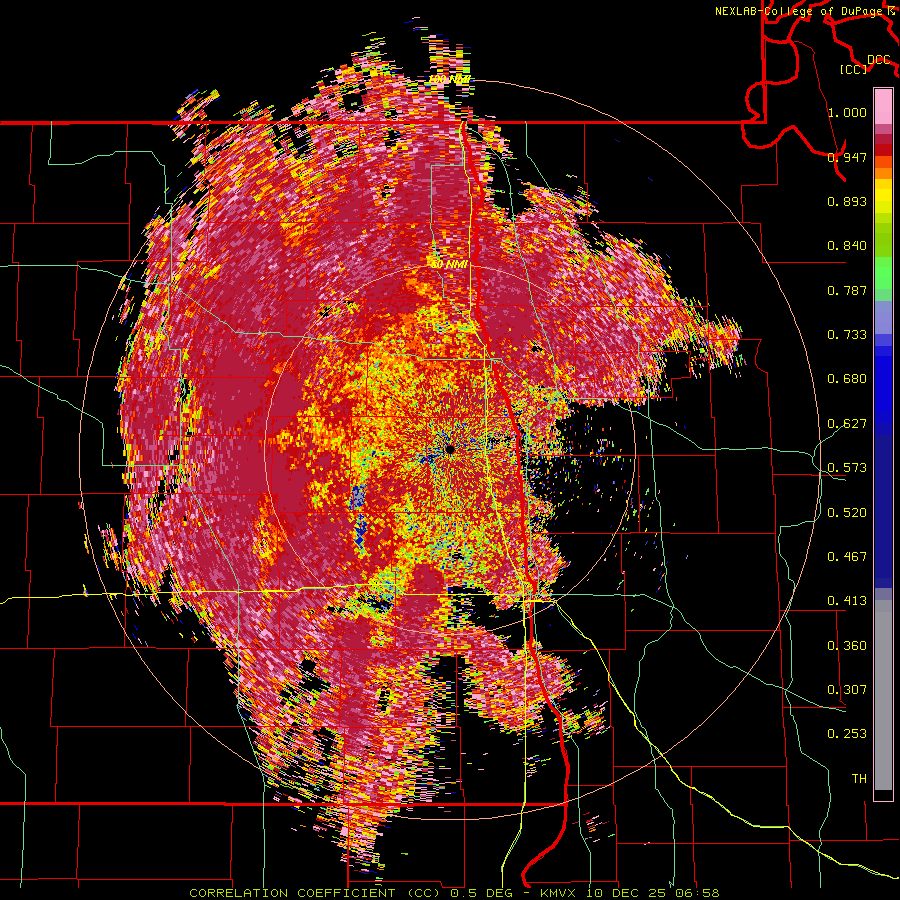
Task: Pick the pink top segment of the color bar
Action: (x=883, y=106)
